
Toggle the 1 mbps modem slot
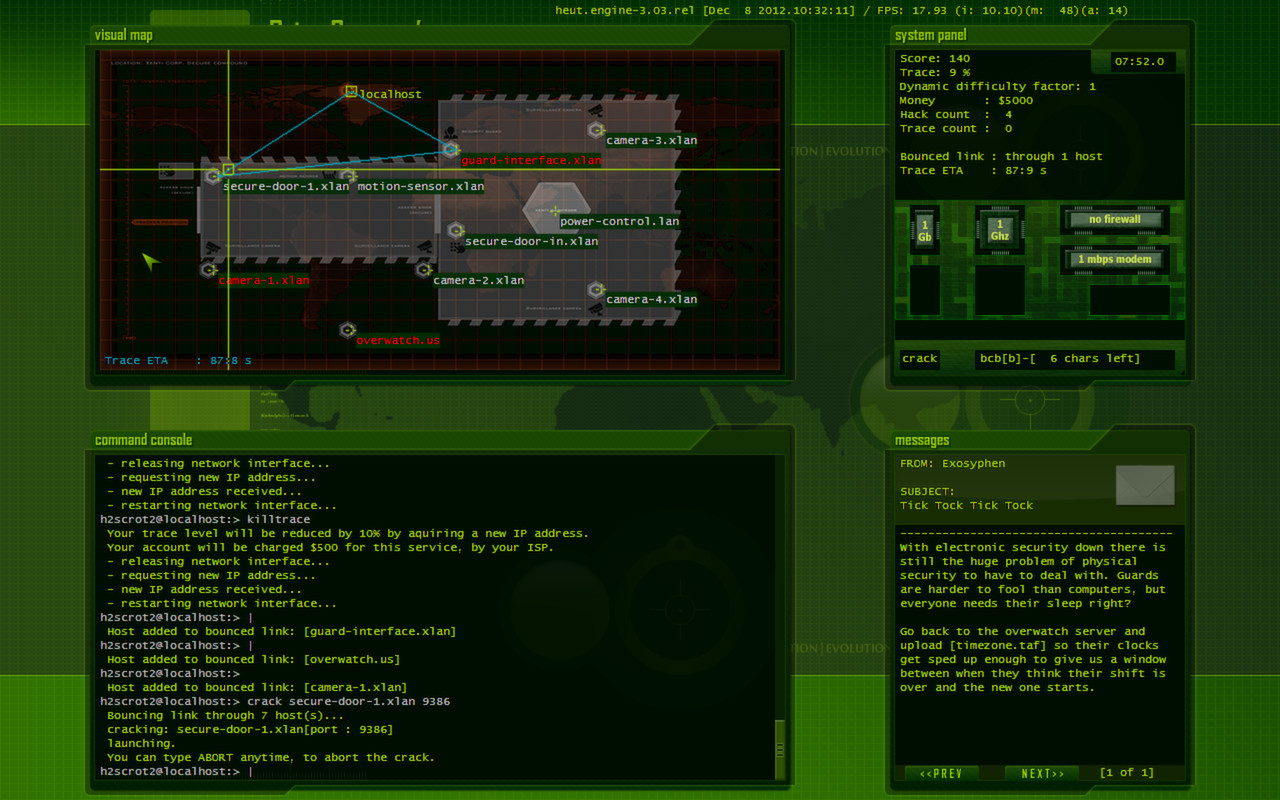(x=1114, y=259)
